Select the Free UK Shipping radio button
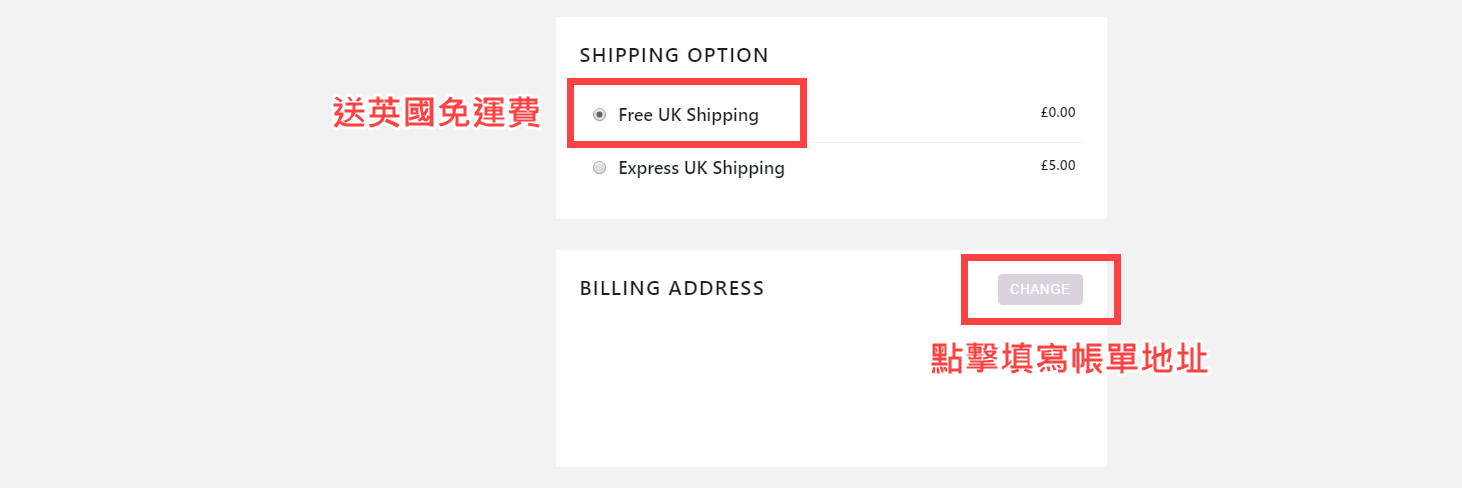 [x=599, y=115]
